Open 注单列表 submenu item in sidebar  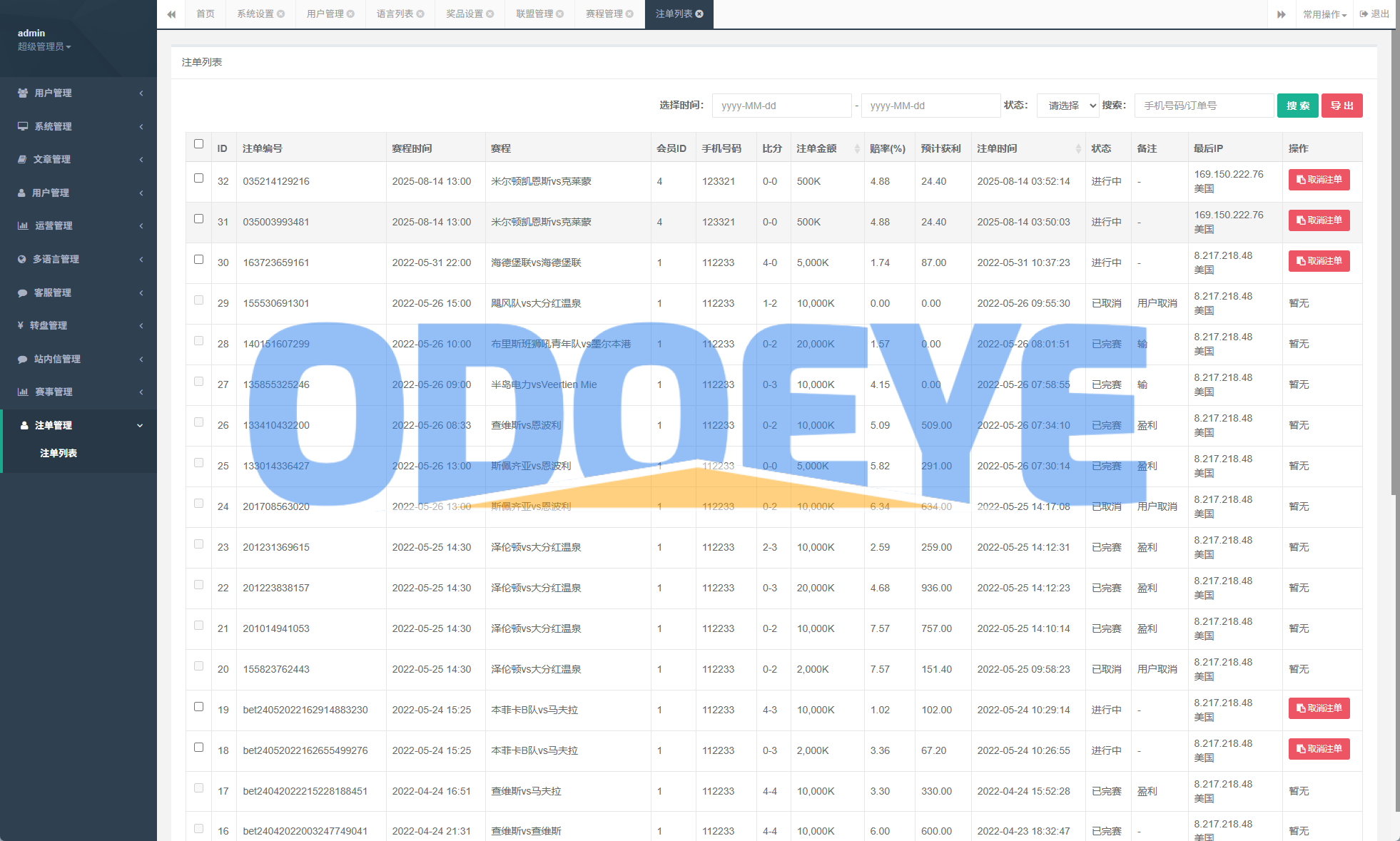tap(59, 453)
